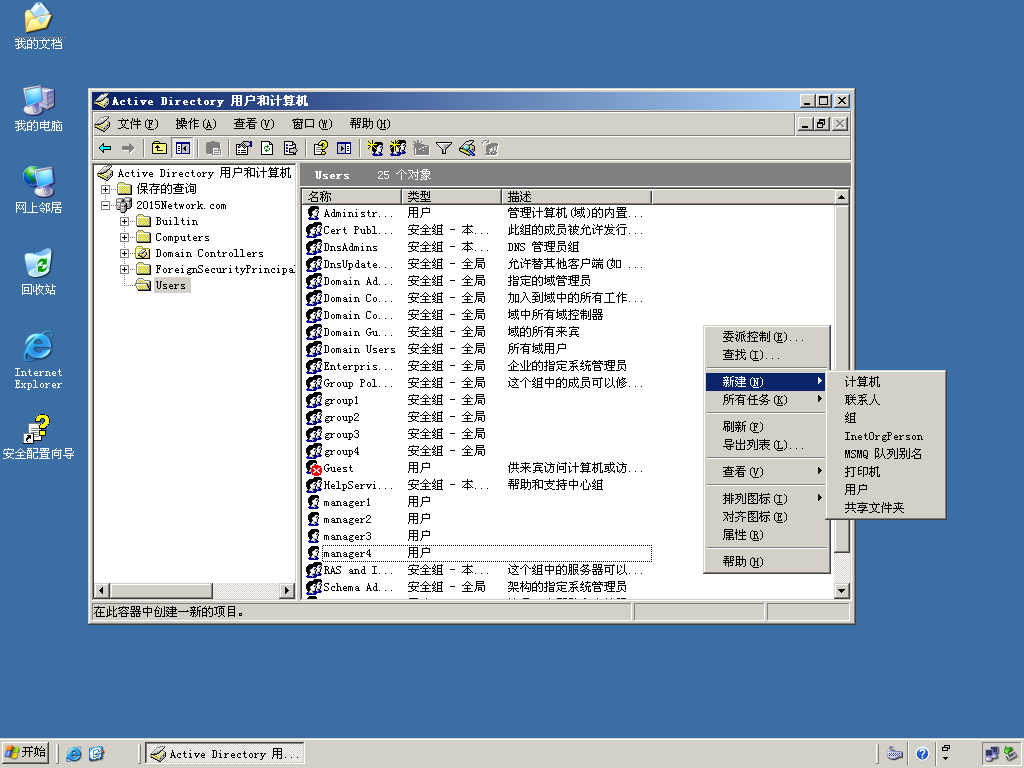Sort by Description (描述) column header
This screenshot has width=1024, height=768.
(577, 197)
